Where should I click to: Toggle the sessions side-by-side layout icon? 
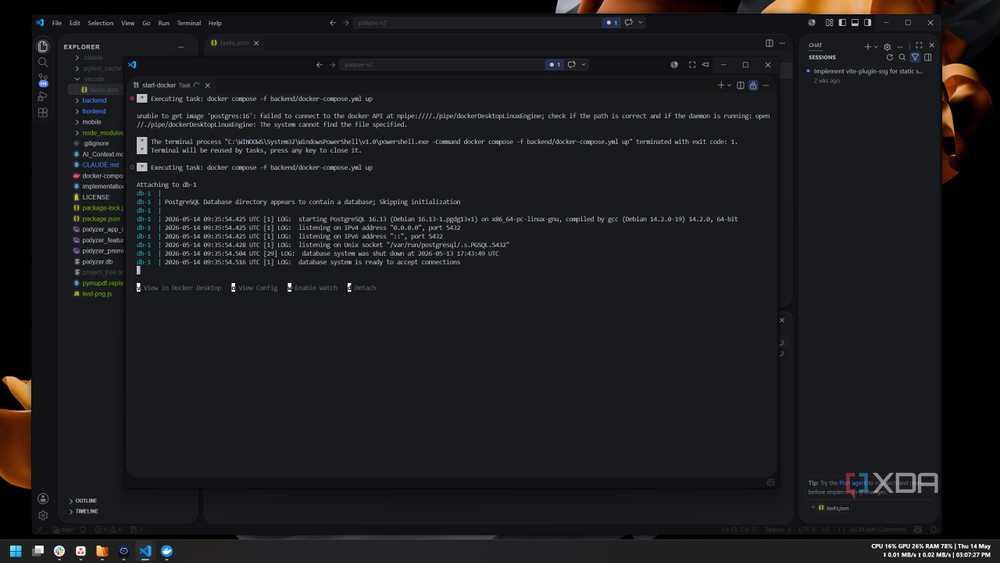coord(928,57)
